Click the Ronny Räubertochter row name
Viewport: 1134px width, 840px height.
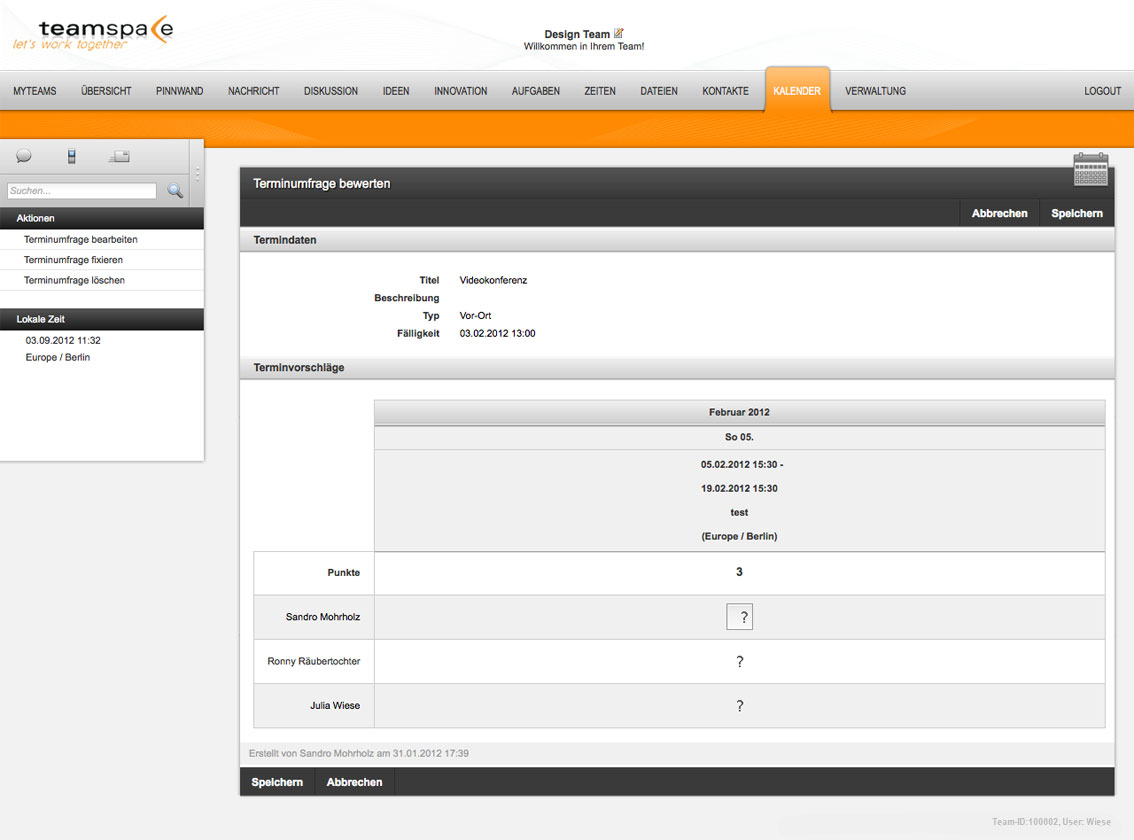pyautogui.click(x=314, y=661)
